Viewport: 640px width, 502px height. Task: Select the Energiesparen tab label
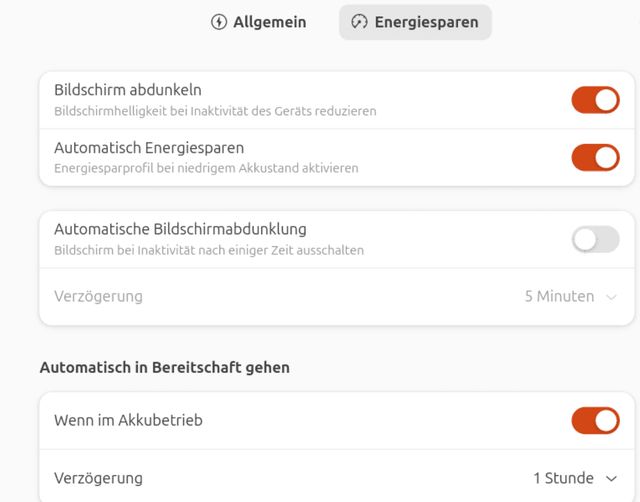(x=426, y=22)
